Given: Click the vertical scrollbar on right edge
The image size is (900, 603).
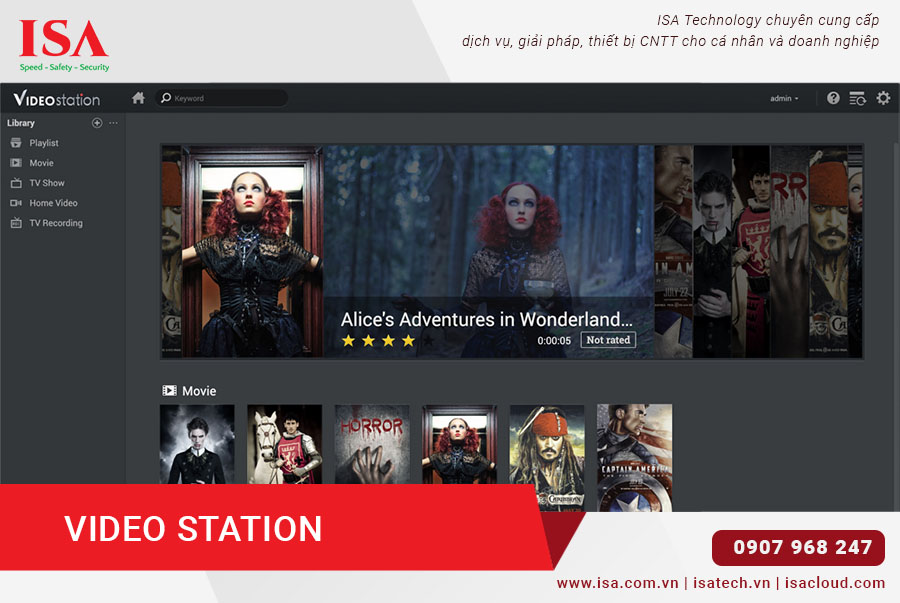Looking at the screenshot, I should coord(897,310).
